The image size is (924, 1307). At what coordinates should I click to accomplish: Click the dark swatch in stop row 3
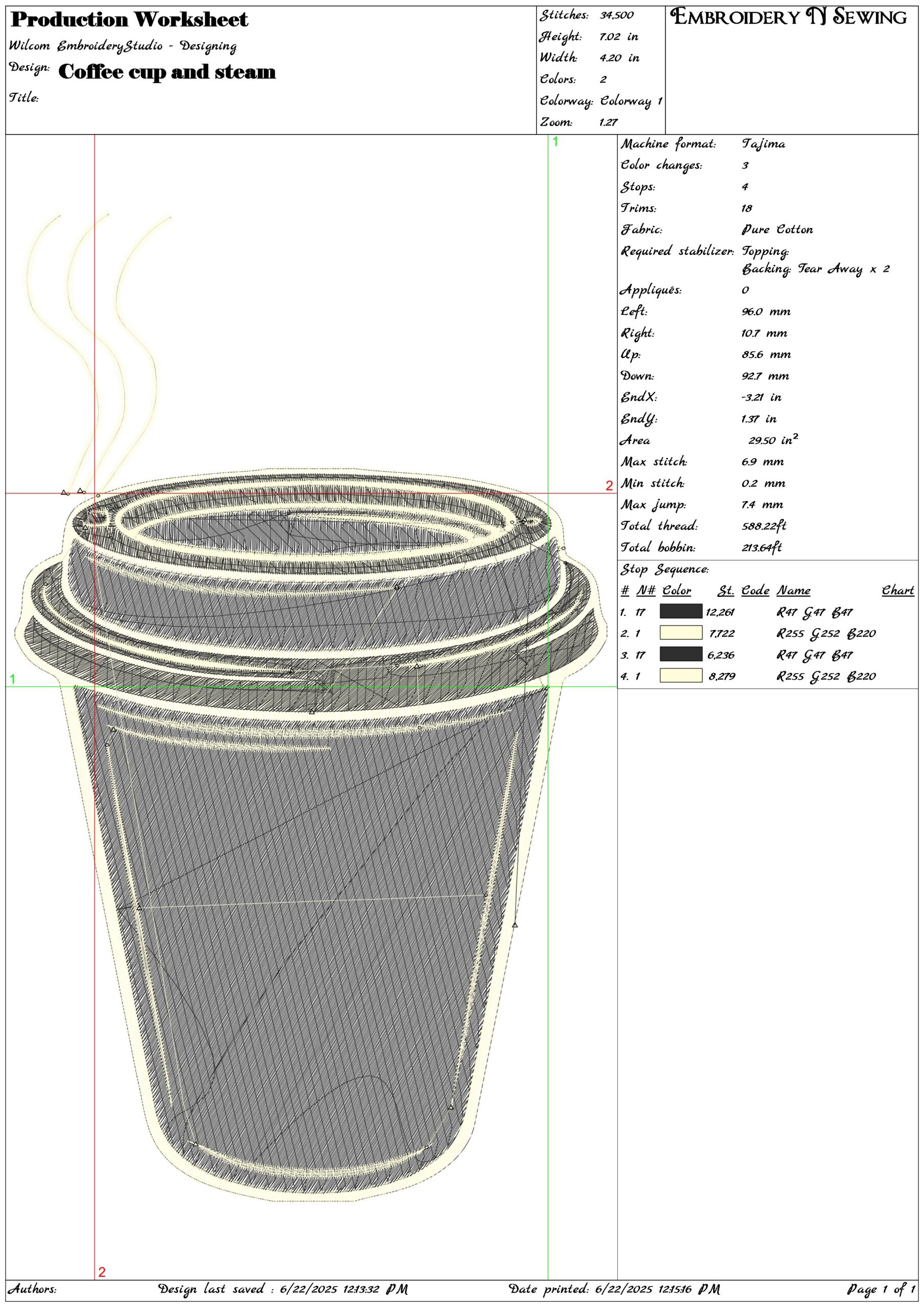coord(680,654)
